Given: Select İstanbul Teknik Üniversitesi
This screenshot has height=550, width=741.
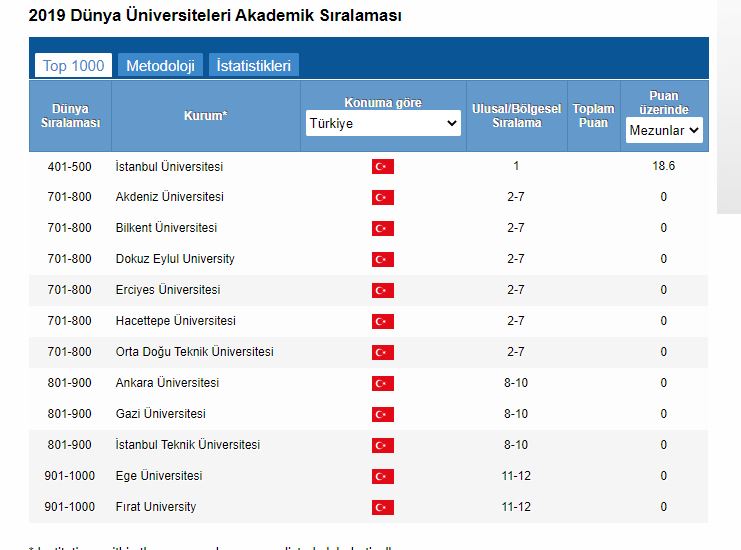Looking at the screenshot, I should (x=188, y=445).
